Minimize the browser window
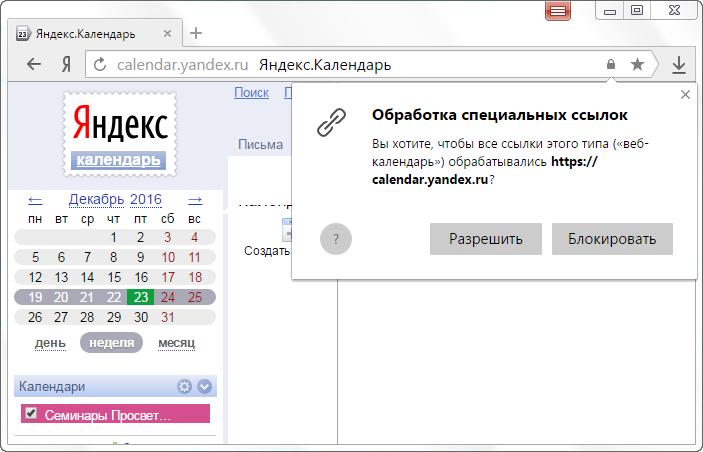 pyautogui.click(x=610, y=11)
